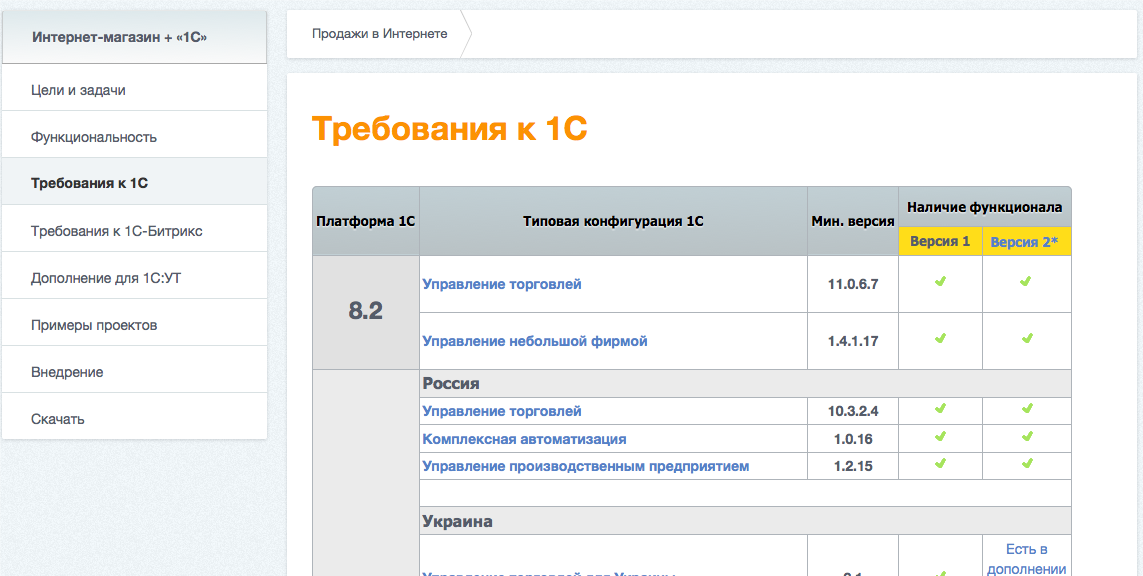Open Управление небольшой фирмой link
The width and height of the screenshot is (1143, 576).
point(535,340)
